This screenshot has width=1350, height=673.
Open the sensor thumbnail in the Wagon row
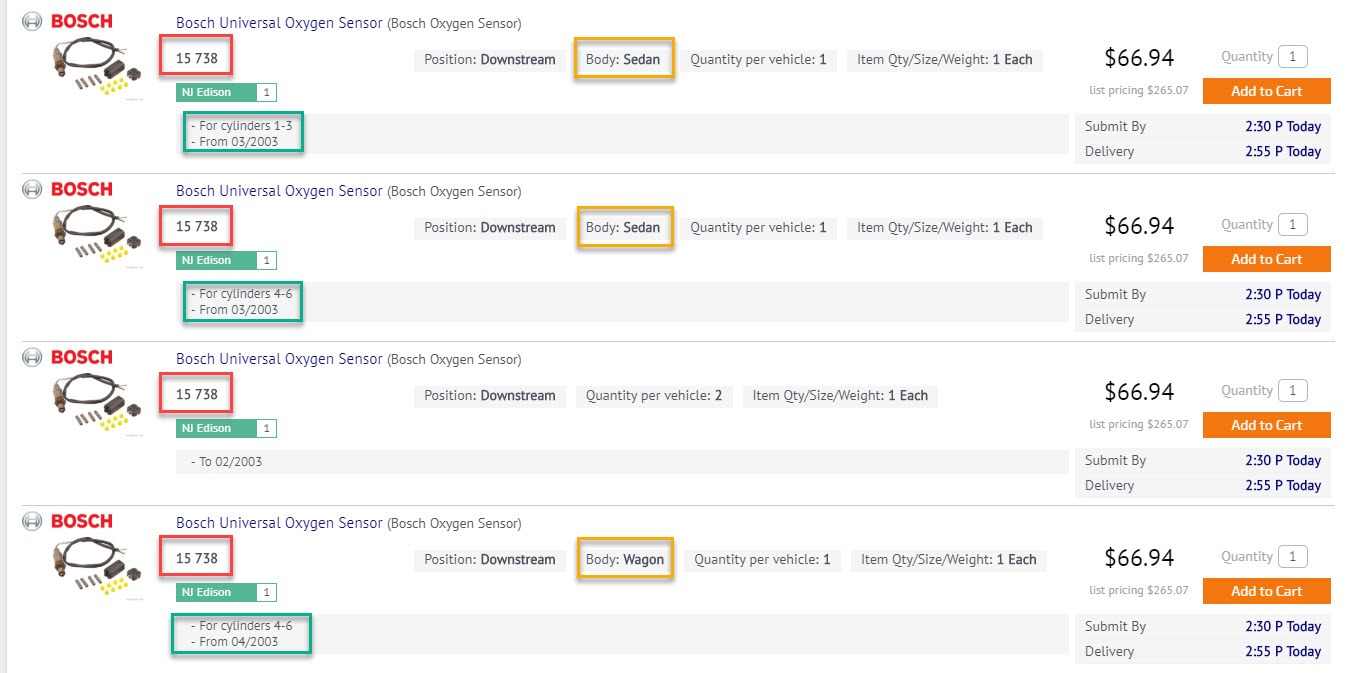click(x=97, y=567)
